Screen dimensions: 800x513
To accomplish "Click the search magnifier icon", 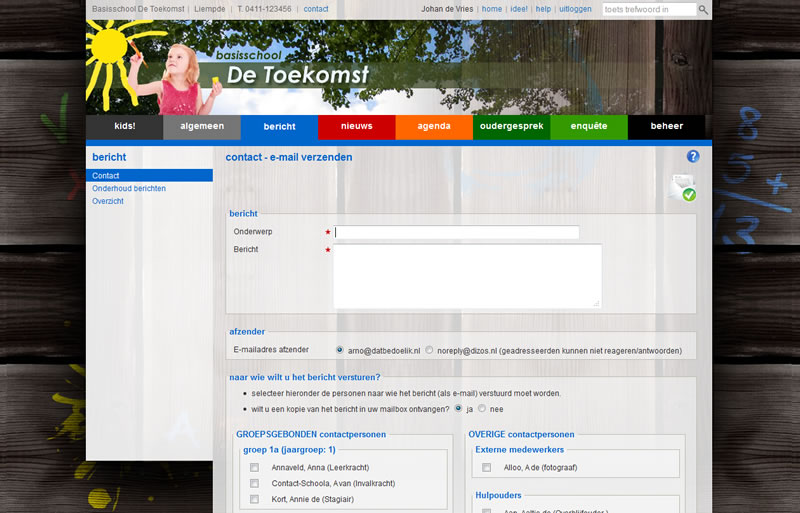I will click(x=703, y=9).
